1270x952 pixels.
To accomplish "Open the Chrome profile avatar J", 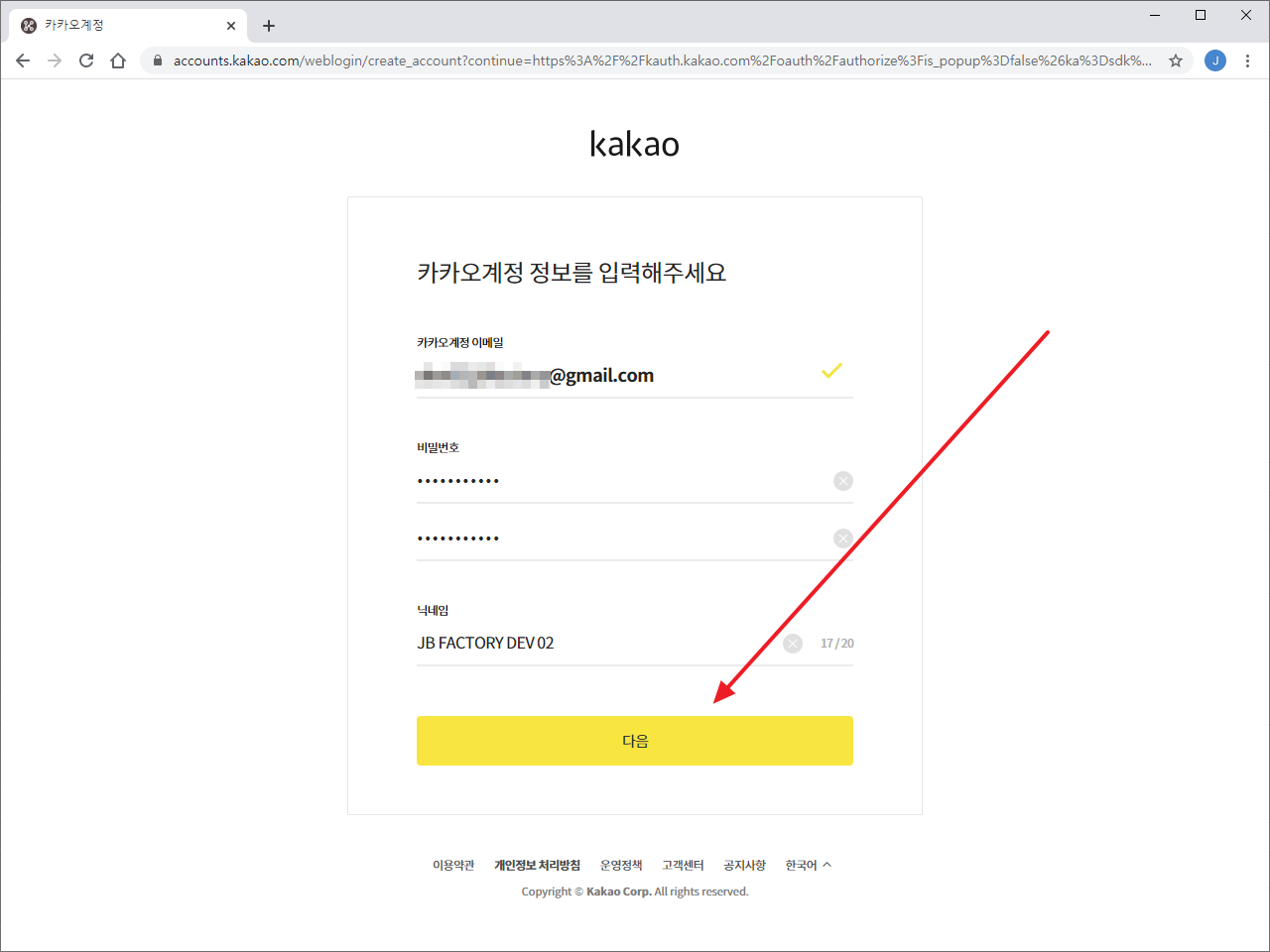I will tap(1215, 60).
